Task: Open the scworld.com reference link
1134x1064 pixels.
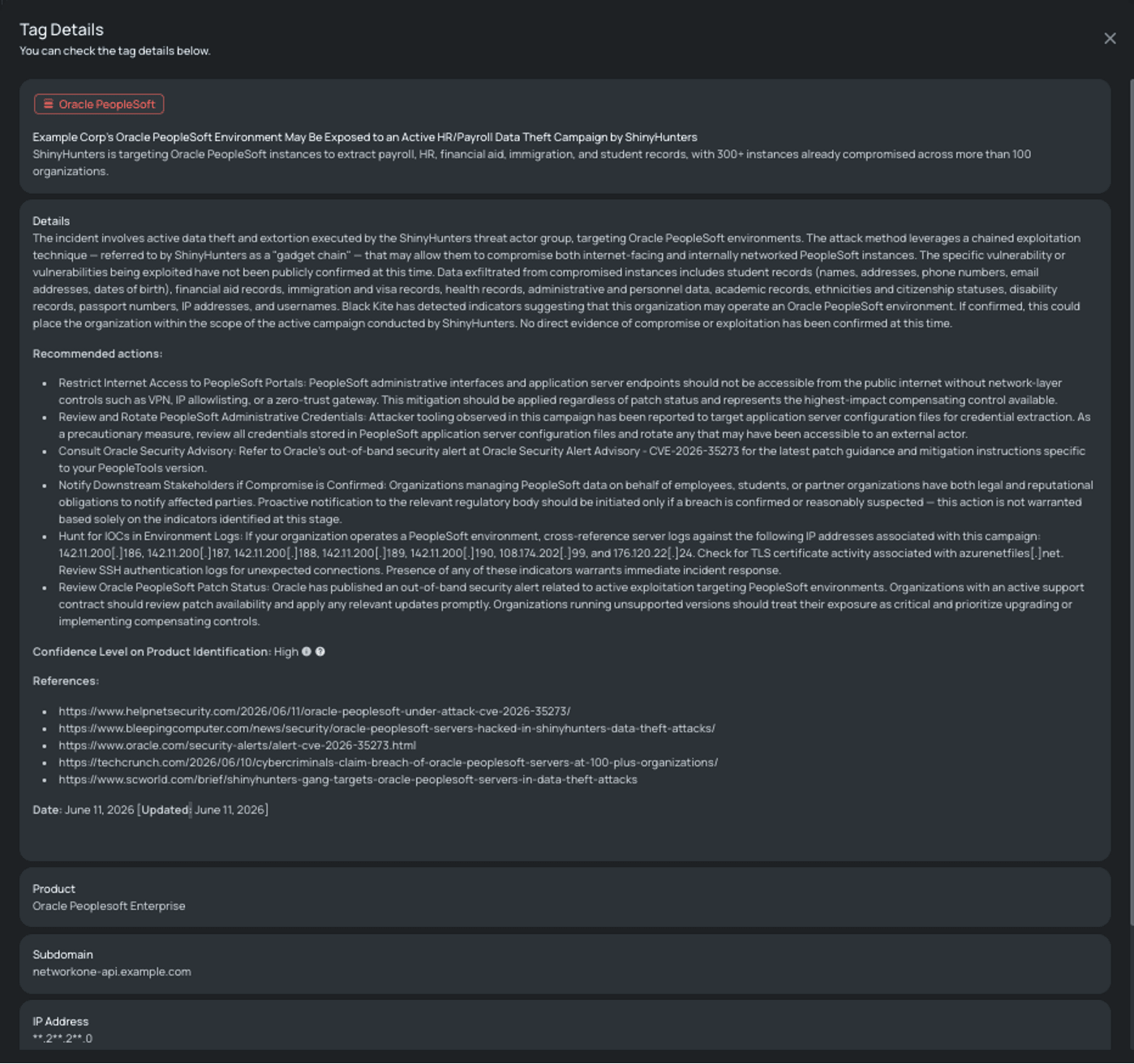Action: 348,779
